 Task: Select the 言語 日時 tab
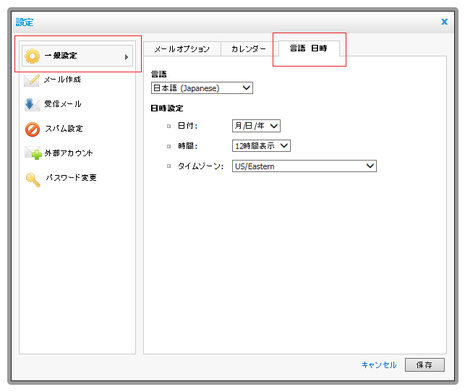point(308,49)
